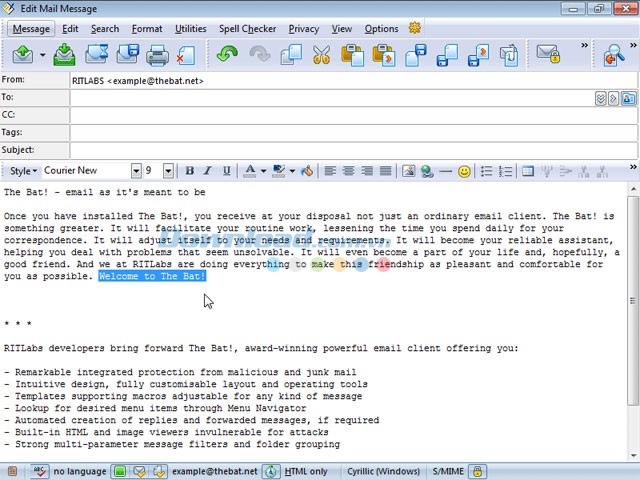Click the insert picture icon
640x480 pixels.
(408, 171)
